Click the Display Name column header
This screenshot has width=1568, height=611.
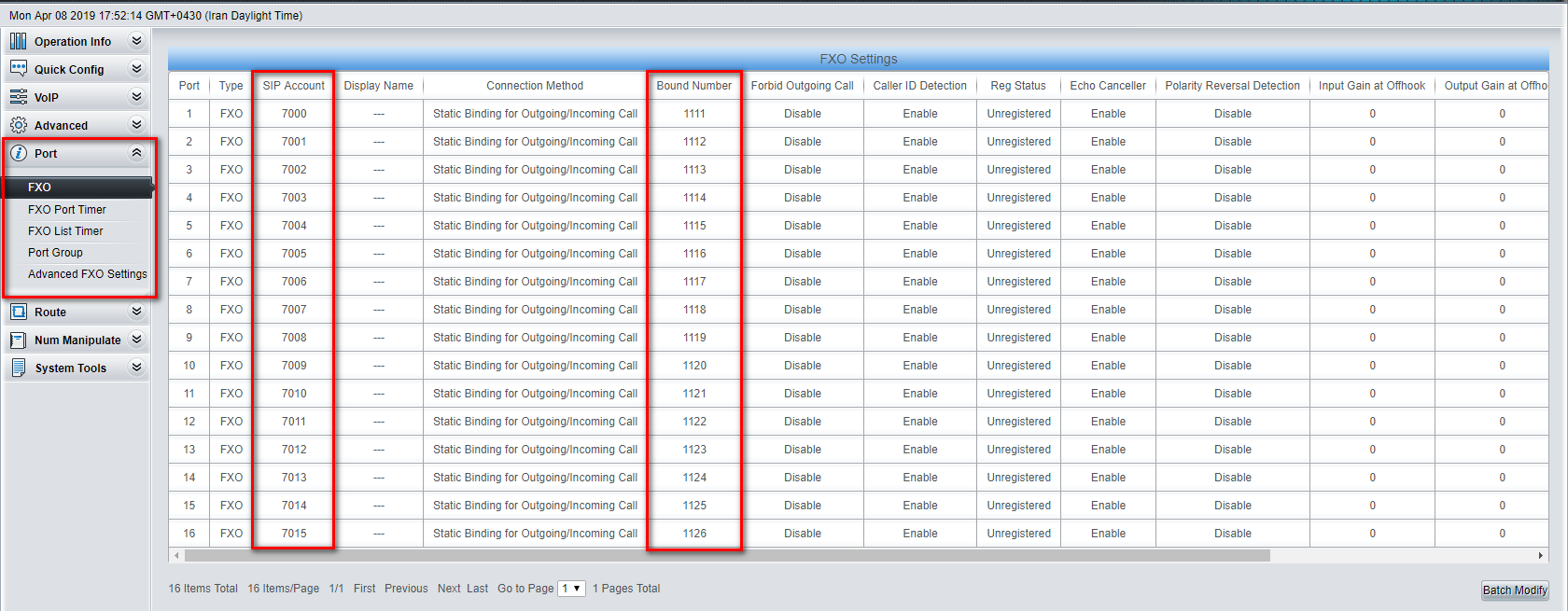pos(378,86)
